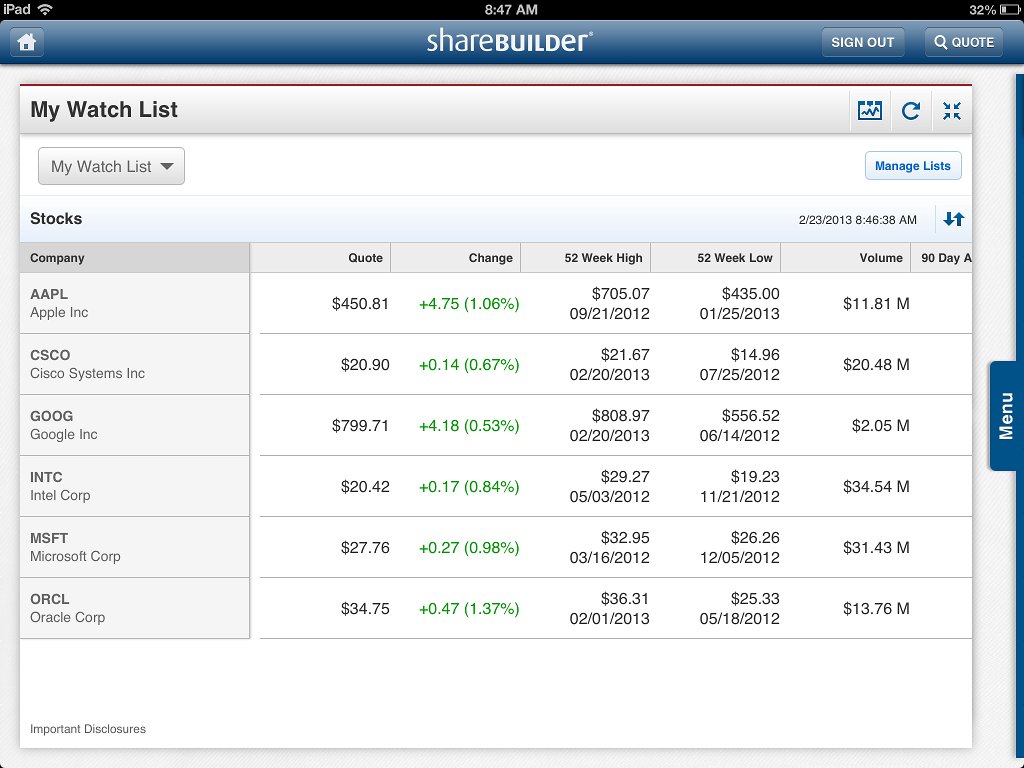Tap the Wi-Fi status icon
This screenshot has height=768, width=1024.
point(45,9)
